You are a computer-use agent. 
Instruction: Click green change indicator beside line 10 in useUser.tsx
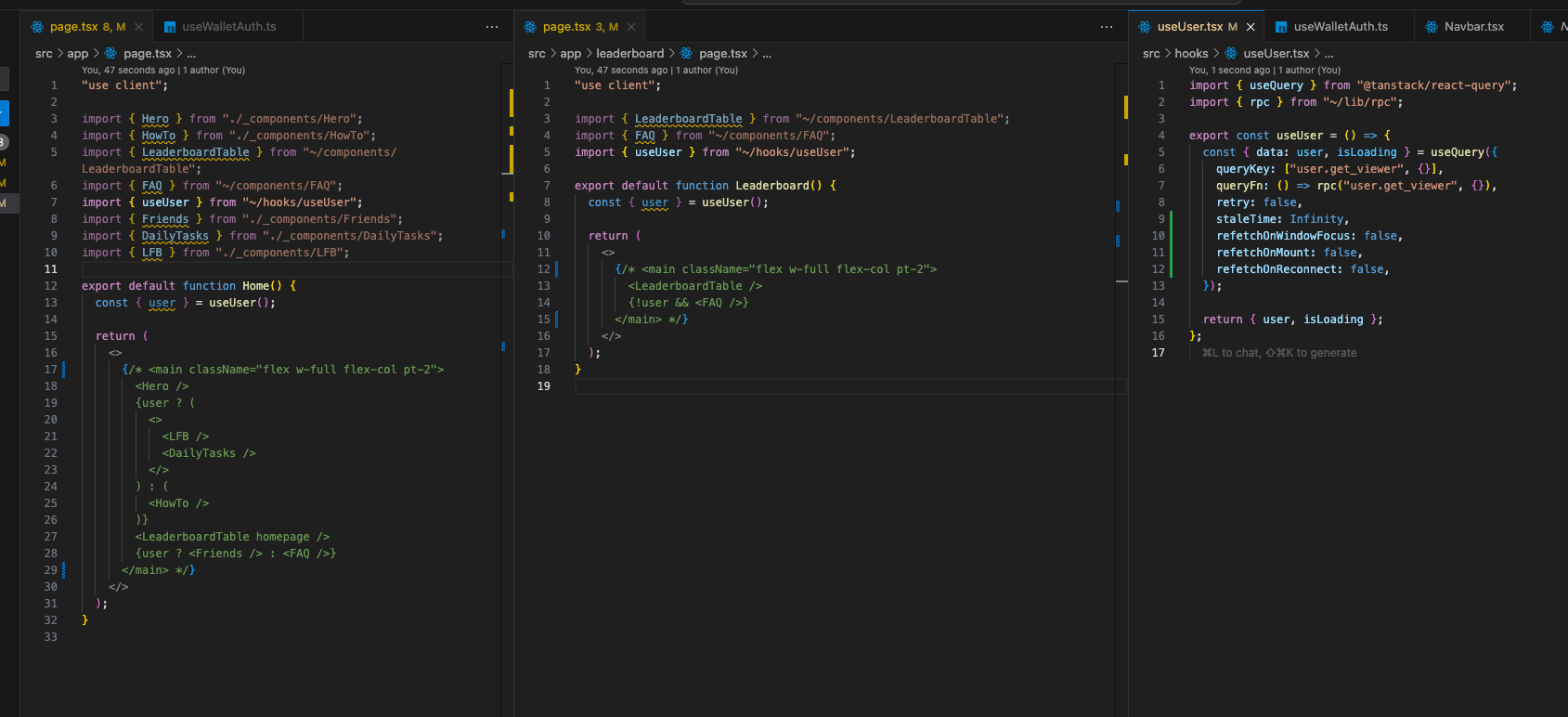point(1172,236)
